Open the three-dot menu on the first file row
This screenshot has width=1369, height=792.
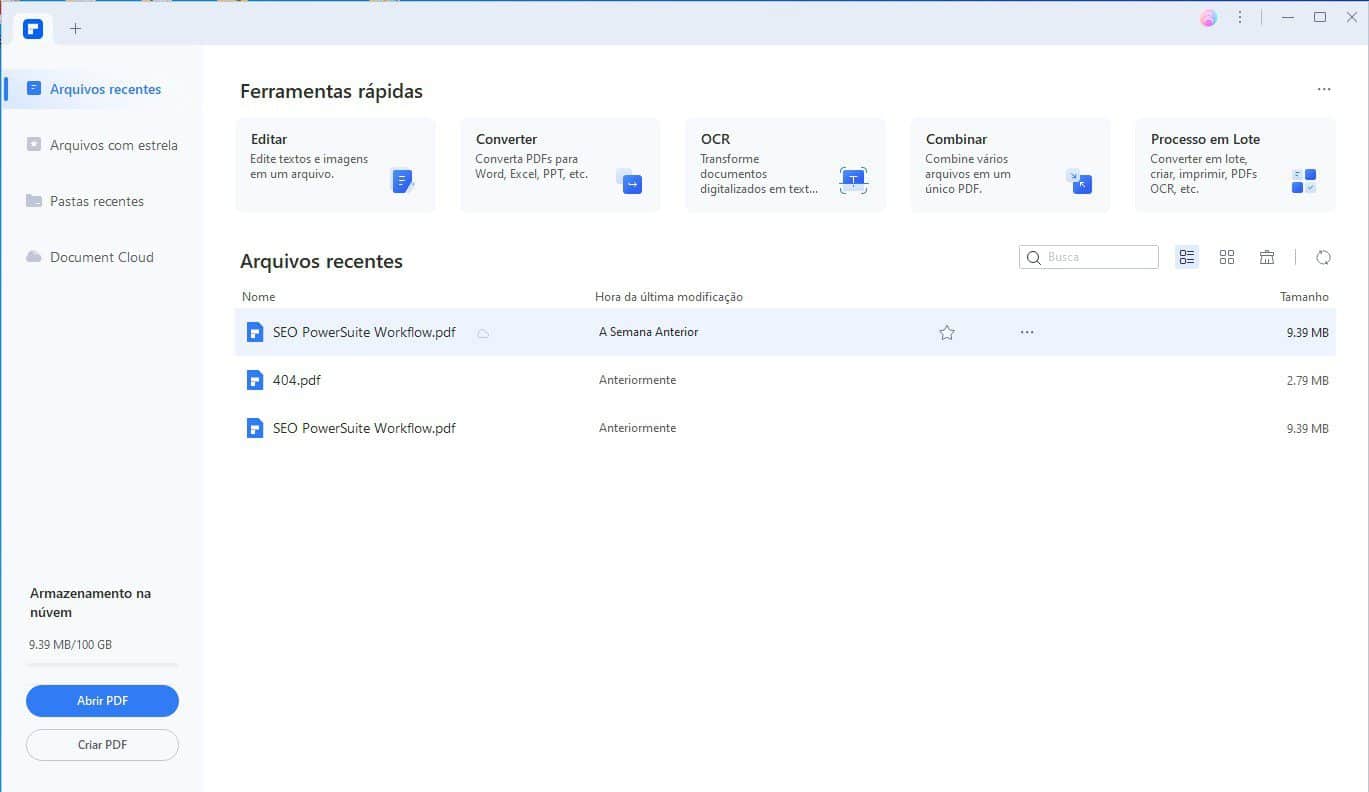pyautogui.click(x=1027, y=332)
